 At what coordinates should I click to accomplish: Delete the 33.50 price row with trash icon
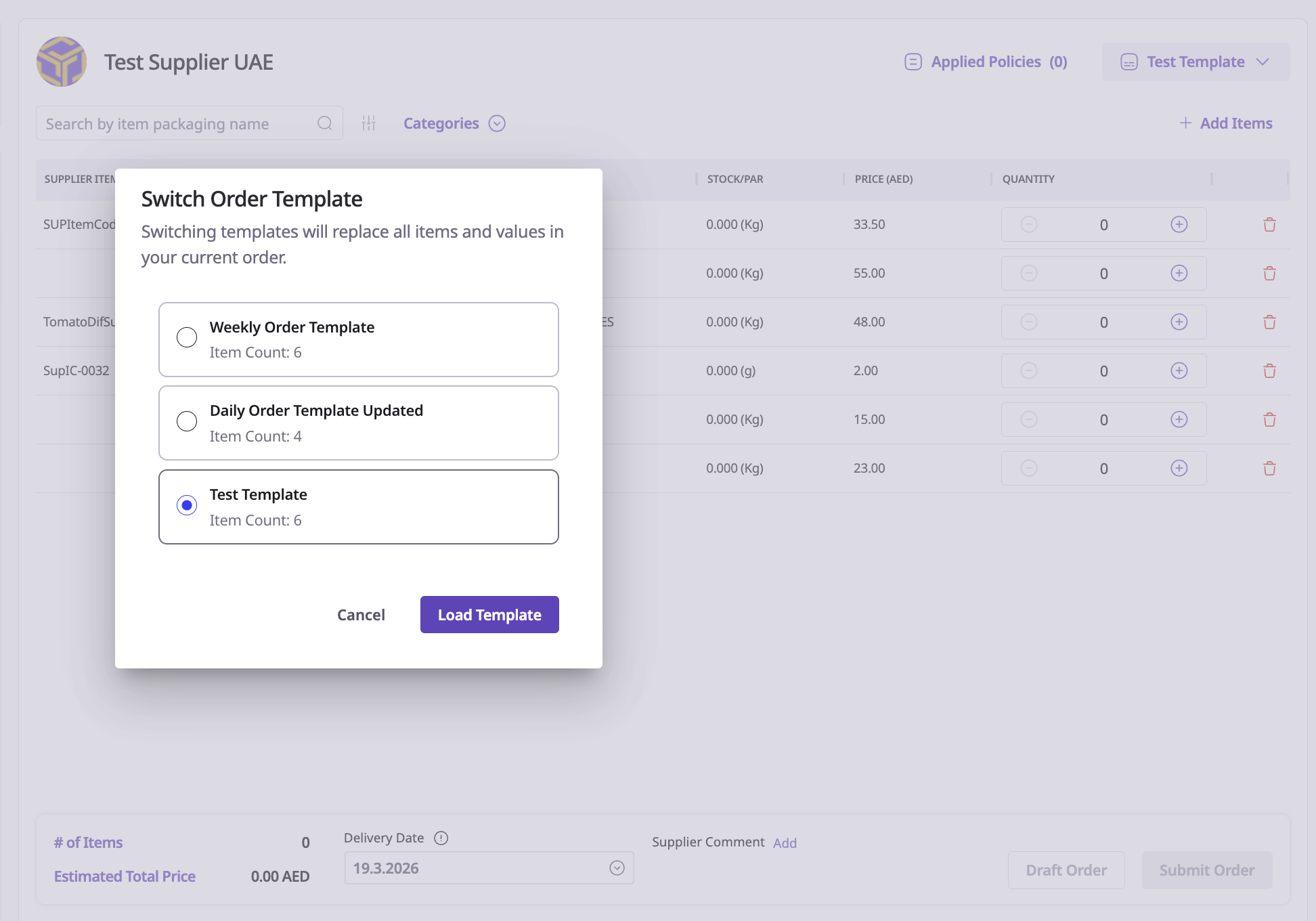tap(1269, 225)
